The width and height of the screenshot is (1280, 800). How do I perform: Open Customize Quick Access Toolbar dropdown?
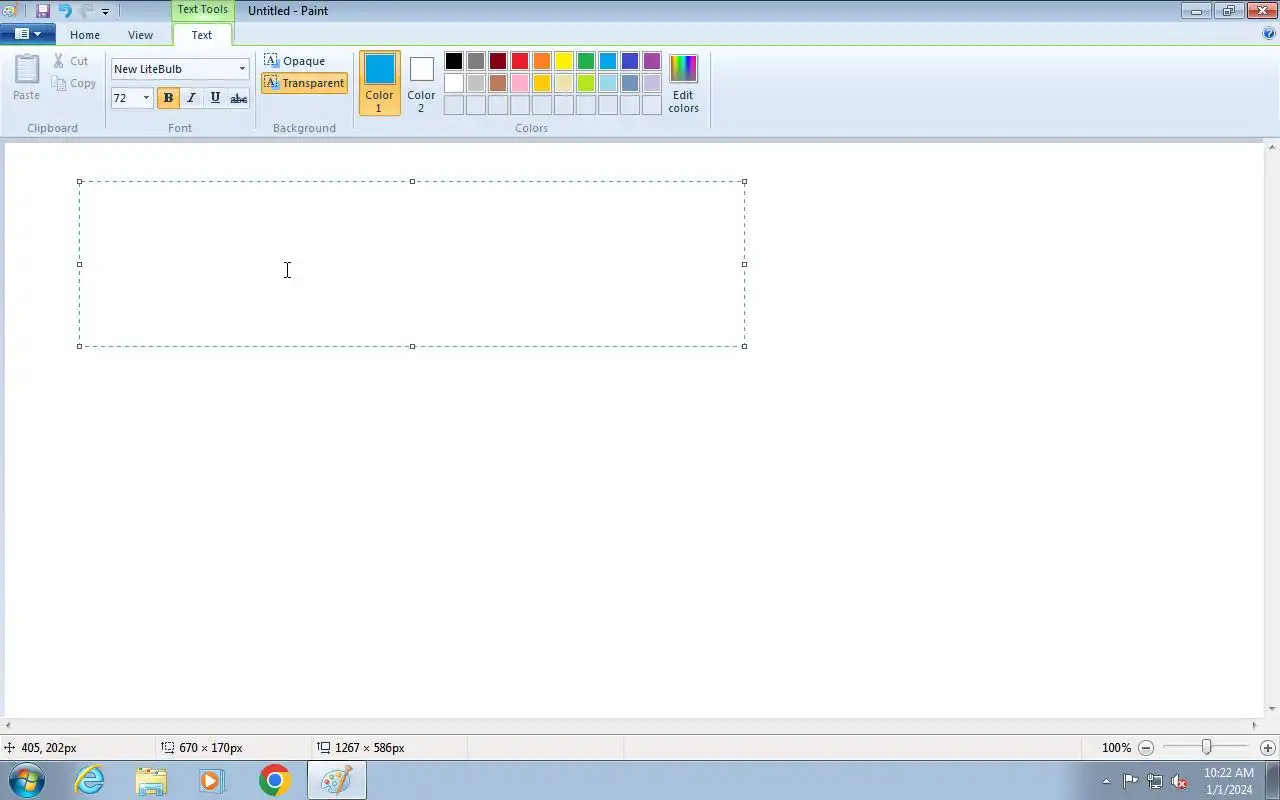[105, 12]
